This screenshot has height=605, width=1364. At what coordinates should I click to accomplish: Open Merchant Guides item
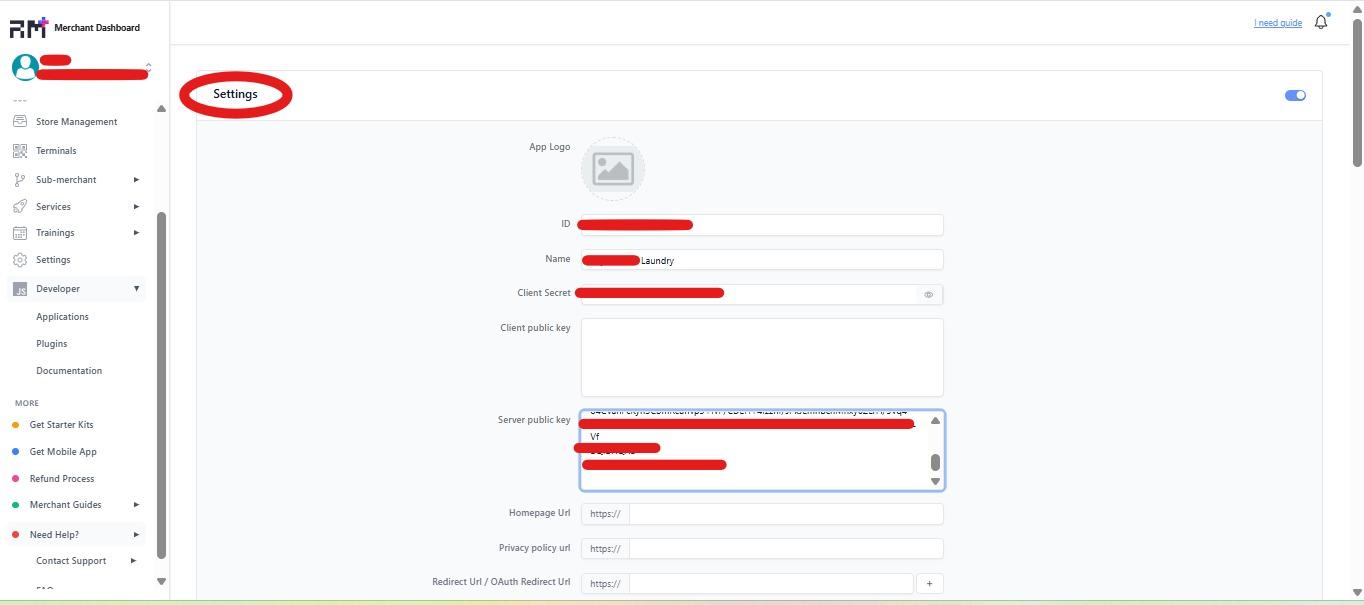(x=65, y=504)
